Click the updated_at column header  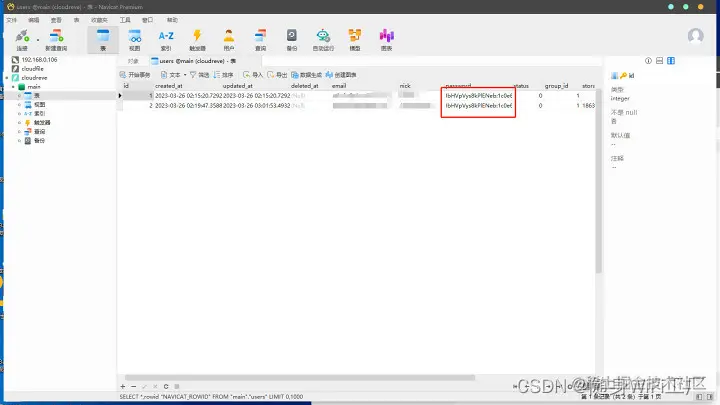(237, 86)
